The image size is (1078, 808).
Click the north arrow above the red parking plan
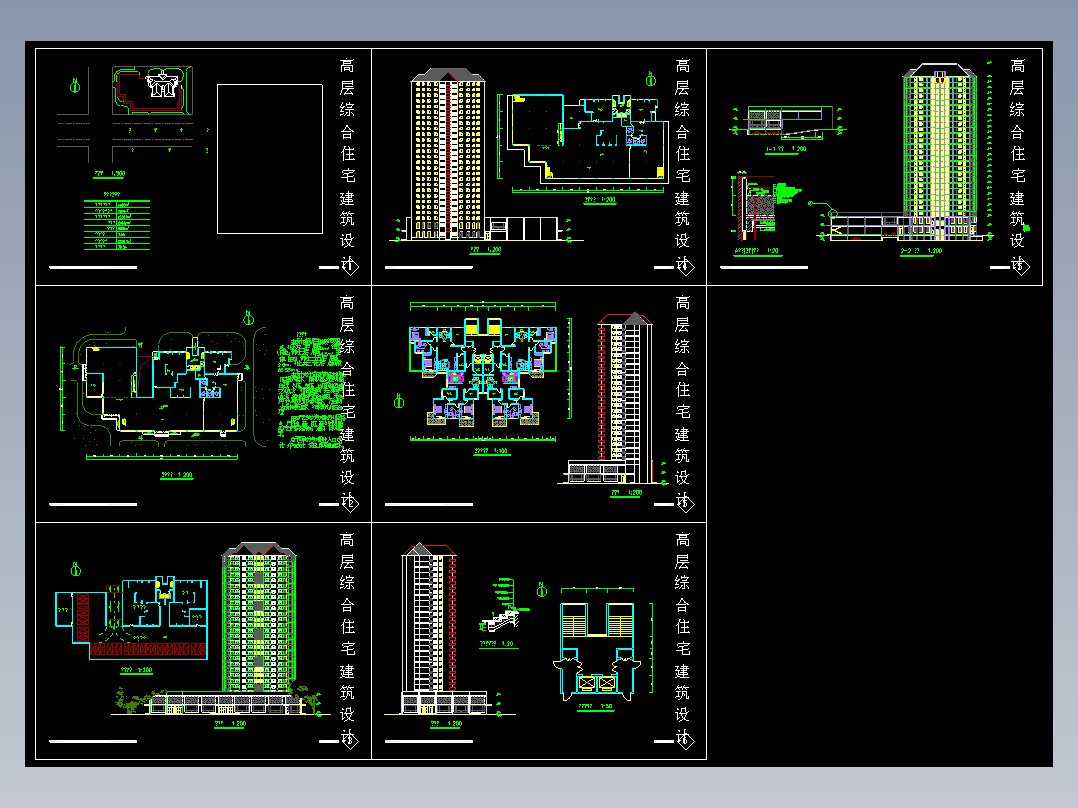tap(76, 569)
